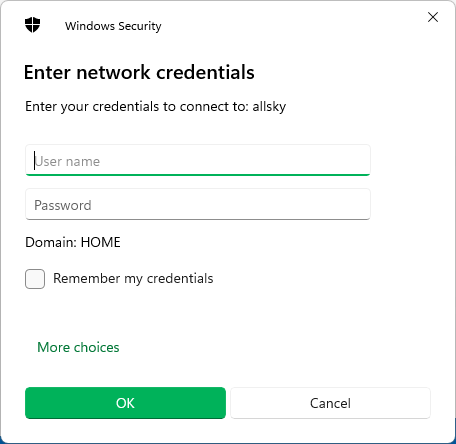The image size is (456, 444).
Task: Click the word credentials in the heading
Action: 205,72
